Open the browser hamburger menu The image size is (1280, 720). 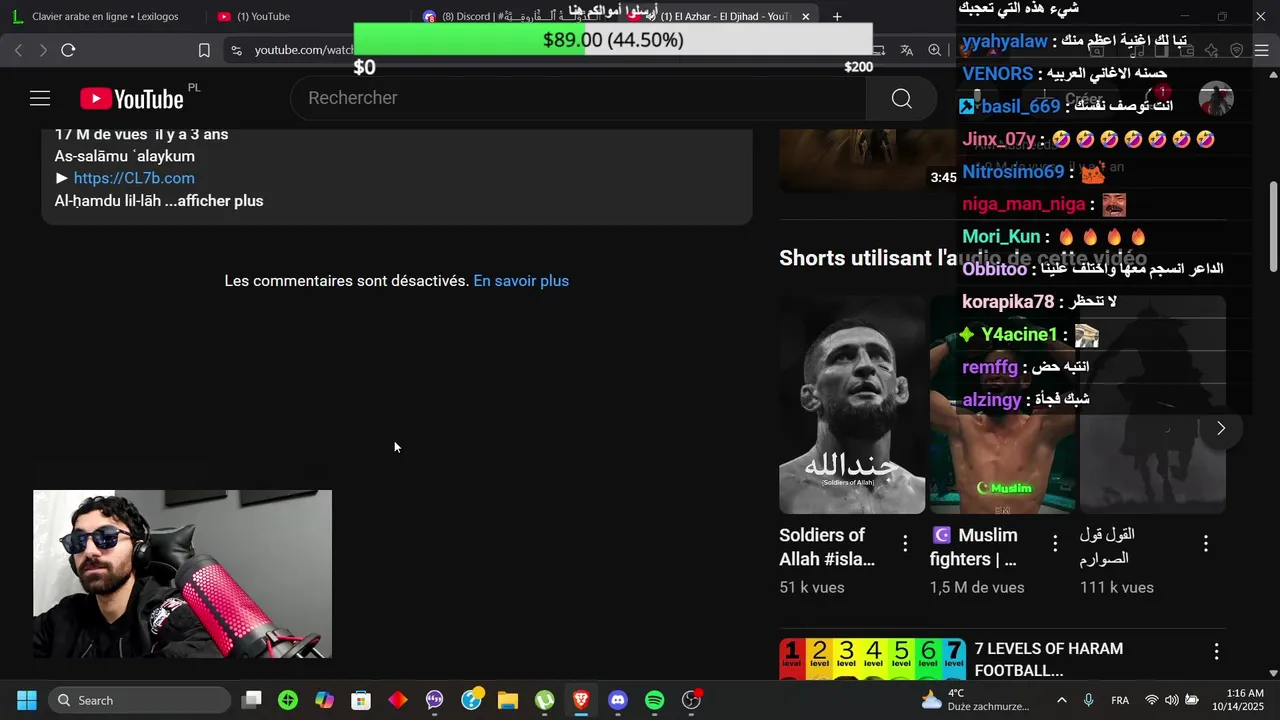[x=1261, y=50]
